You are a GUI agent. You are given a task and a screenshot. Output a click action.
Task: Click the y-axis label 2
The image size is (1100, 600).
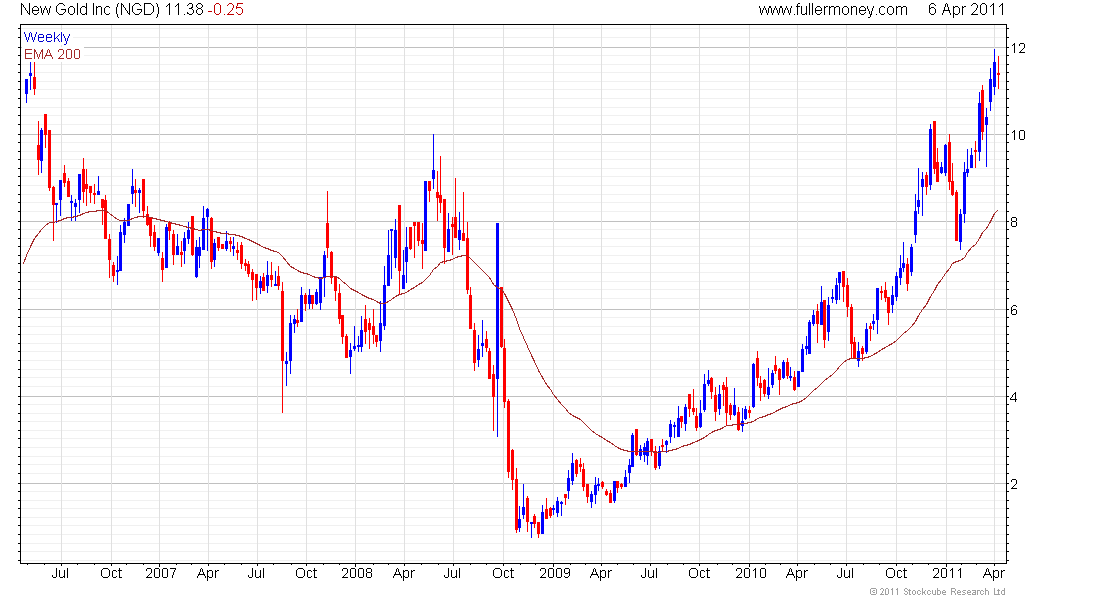pyautogui.click(x=1014, y=484)
